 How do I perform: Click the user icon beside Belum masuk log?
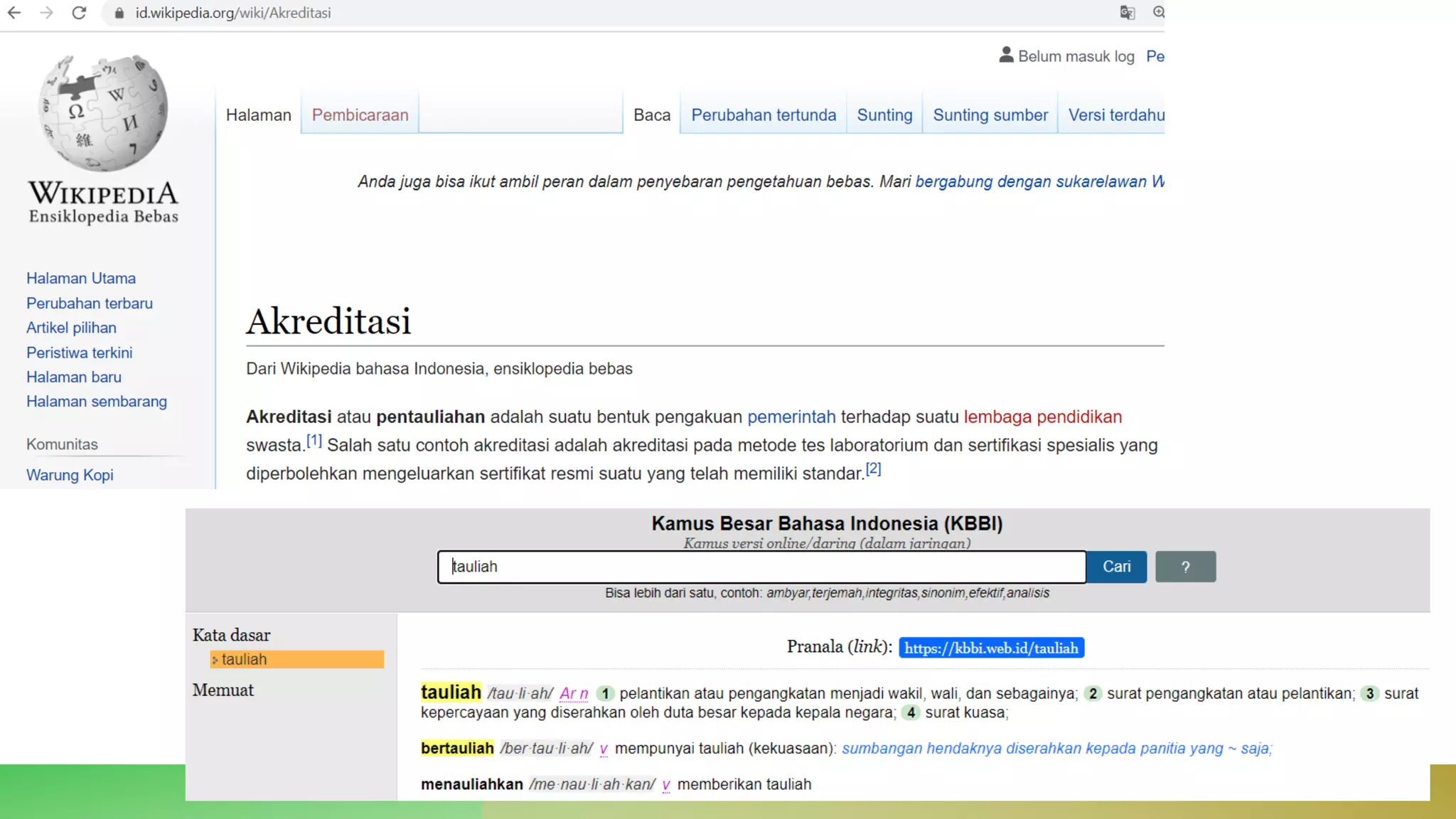[1006, 55]
